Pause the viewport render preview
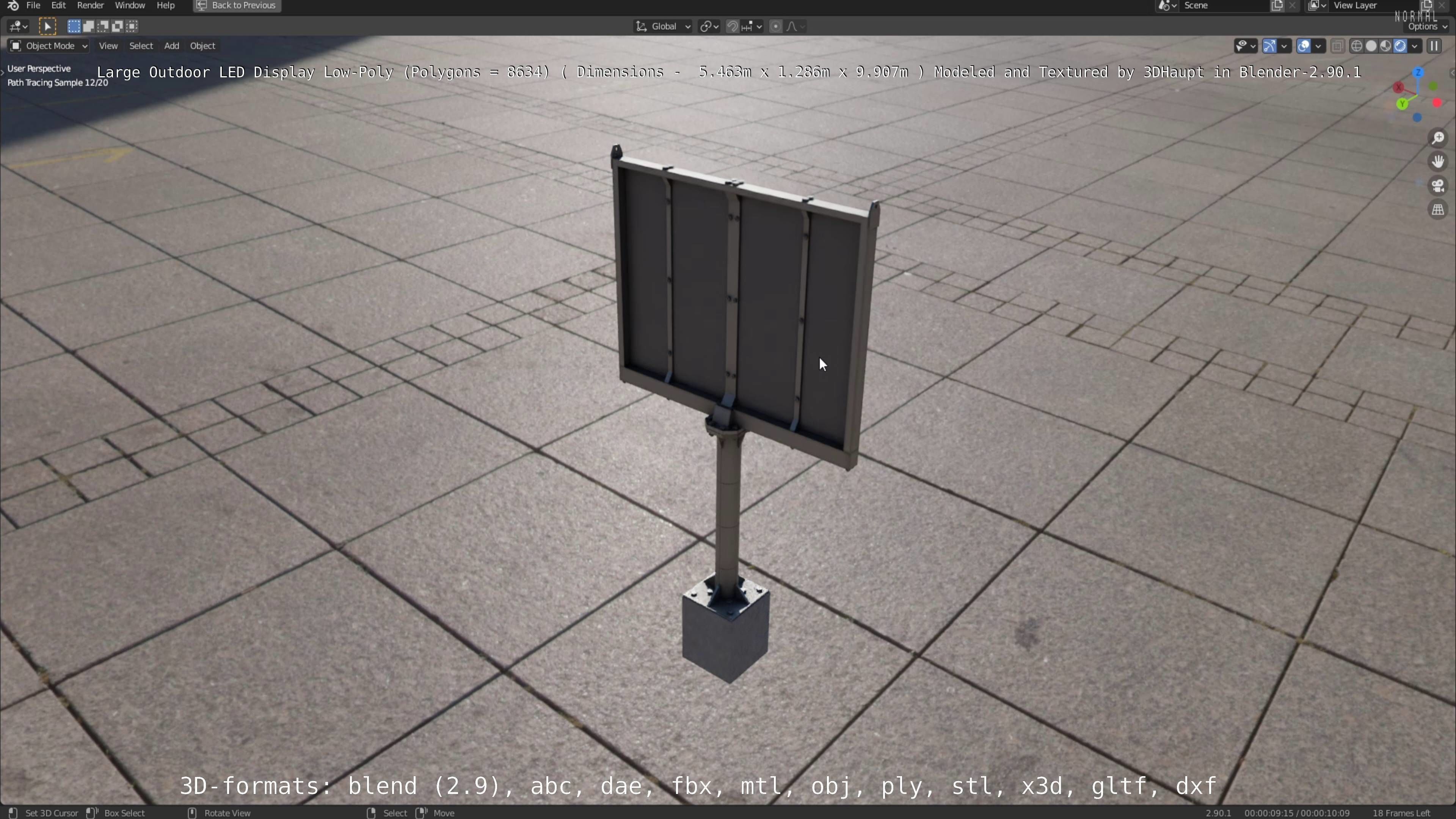 coord(1434,46)
